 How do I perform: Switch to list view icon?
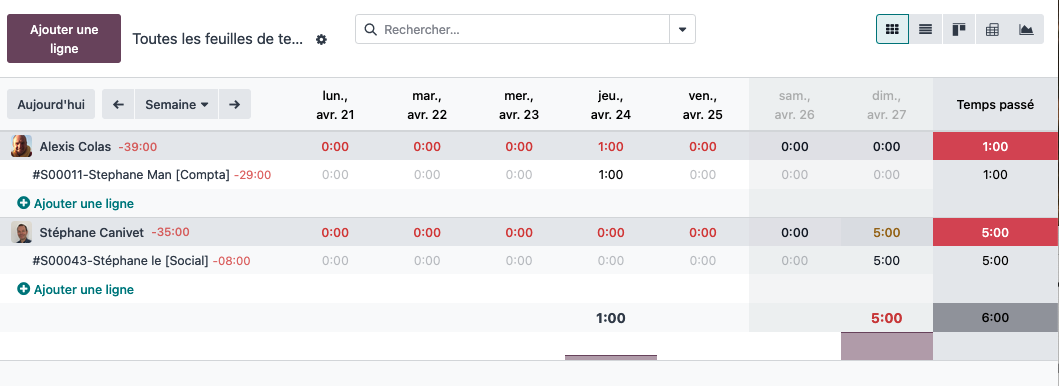click(925, 30)
